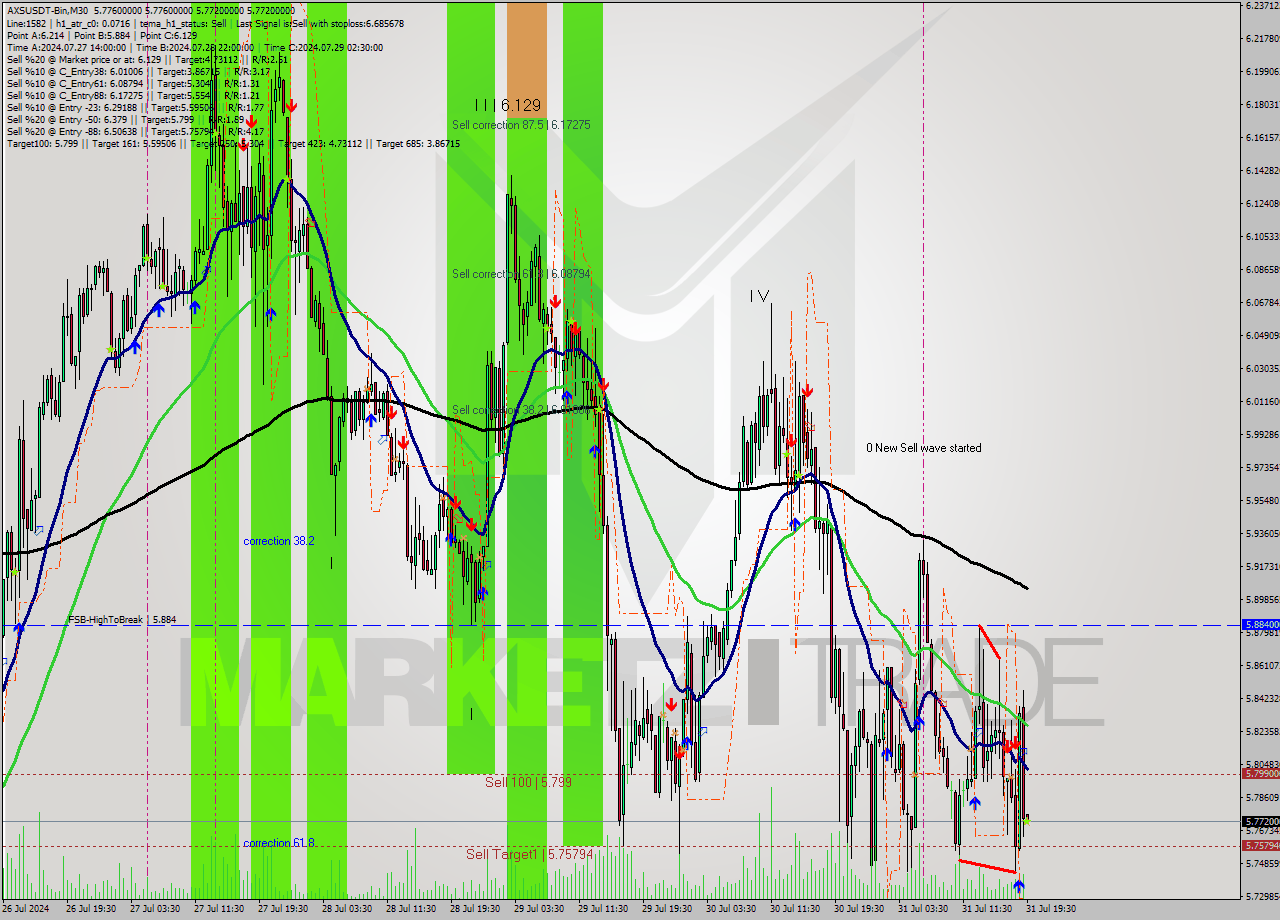The width and height of the screenshot is (1280, 920).
Task: Click the 5.84232 price axis label
Action: [x=1262, y=698]
